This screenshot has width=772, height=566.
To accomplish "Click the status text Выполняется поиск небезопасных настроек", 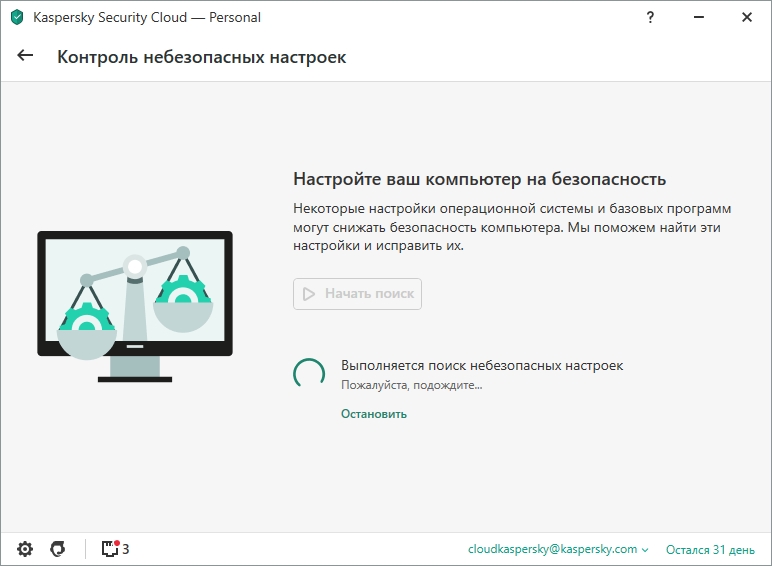I will [482, 366].
